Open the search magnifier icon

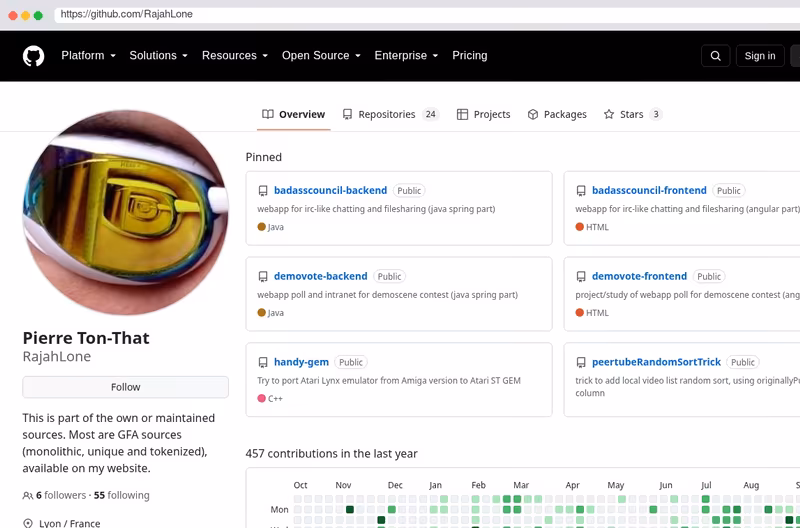coord(715,56)
